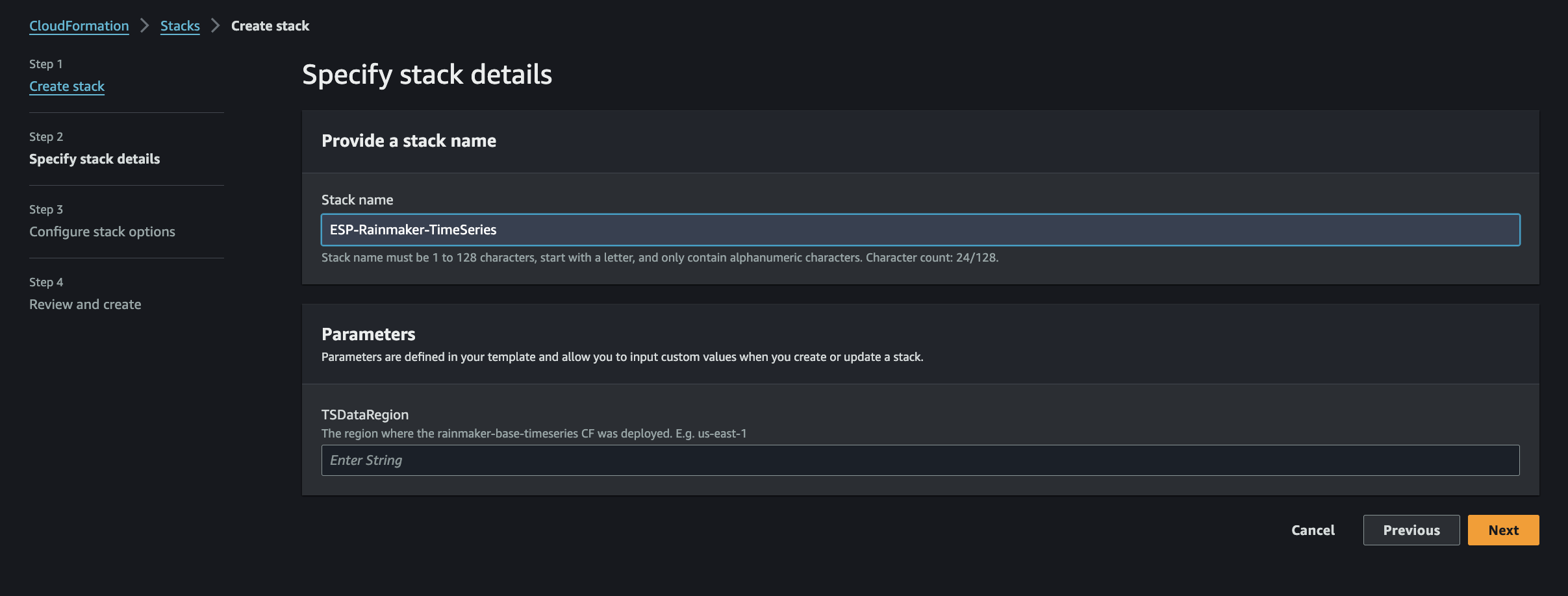Screen dimensions: 1568x596
Task: Go to the Stacks breadcrumb link
Action: 180,26
